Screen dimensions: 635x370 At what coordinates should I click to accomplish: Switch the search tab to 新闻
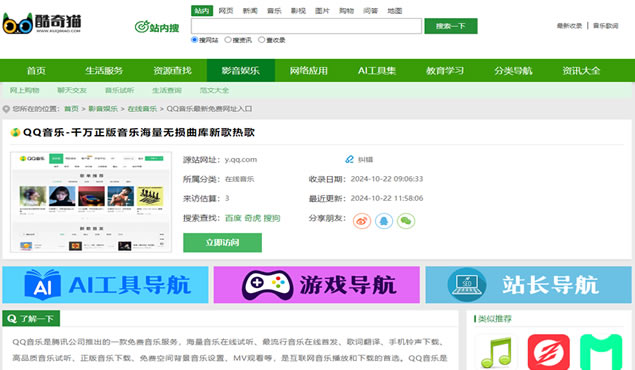(x=250, y=11)
